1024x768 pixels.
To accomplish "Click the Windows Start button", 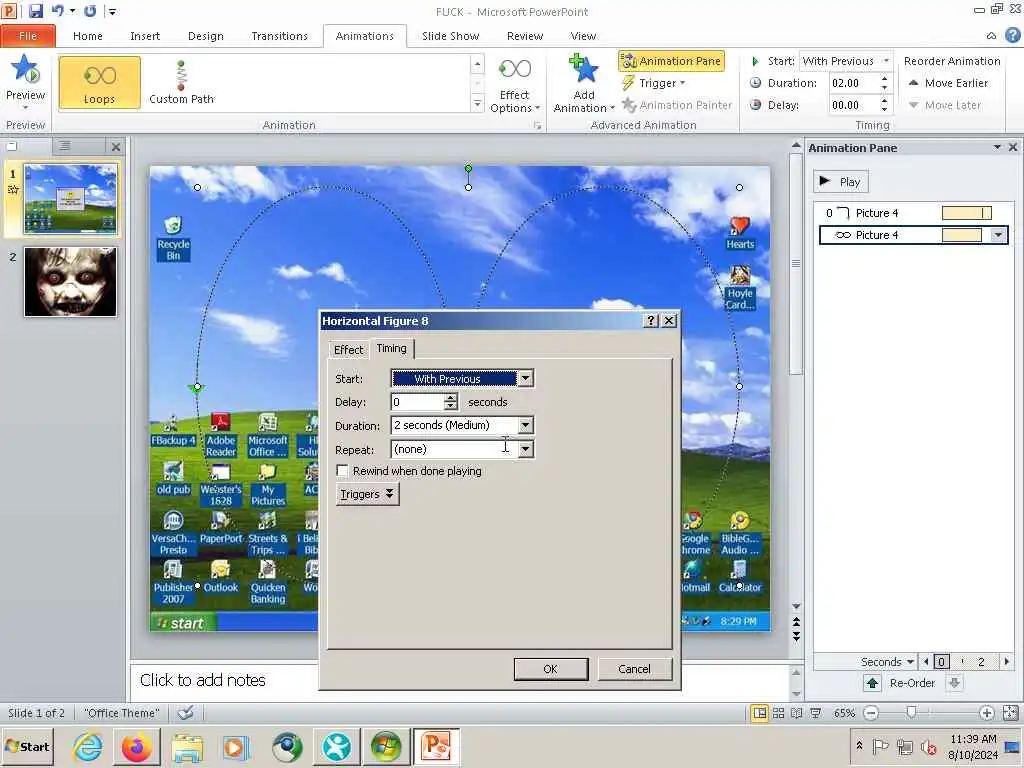I will pyautogui.click(x=27, y=746).
